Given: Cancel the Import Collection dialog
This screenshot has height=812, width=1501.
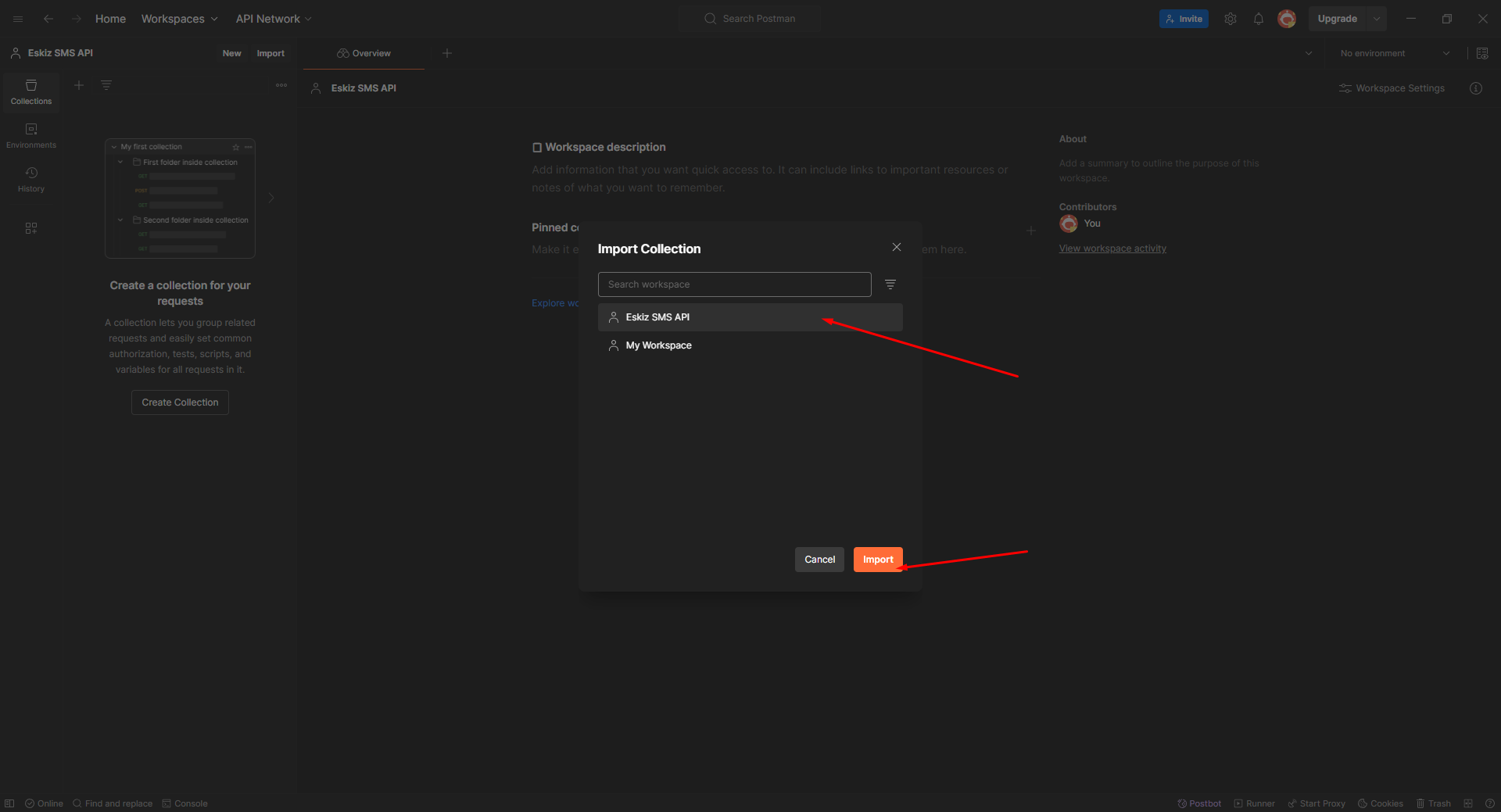Looking at the screenshot, I should coord(819,560).
